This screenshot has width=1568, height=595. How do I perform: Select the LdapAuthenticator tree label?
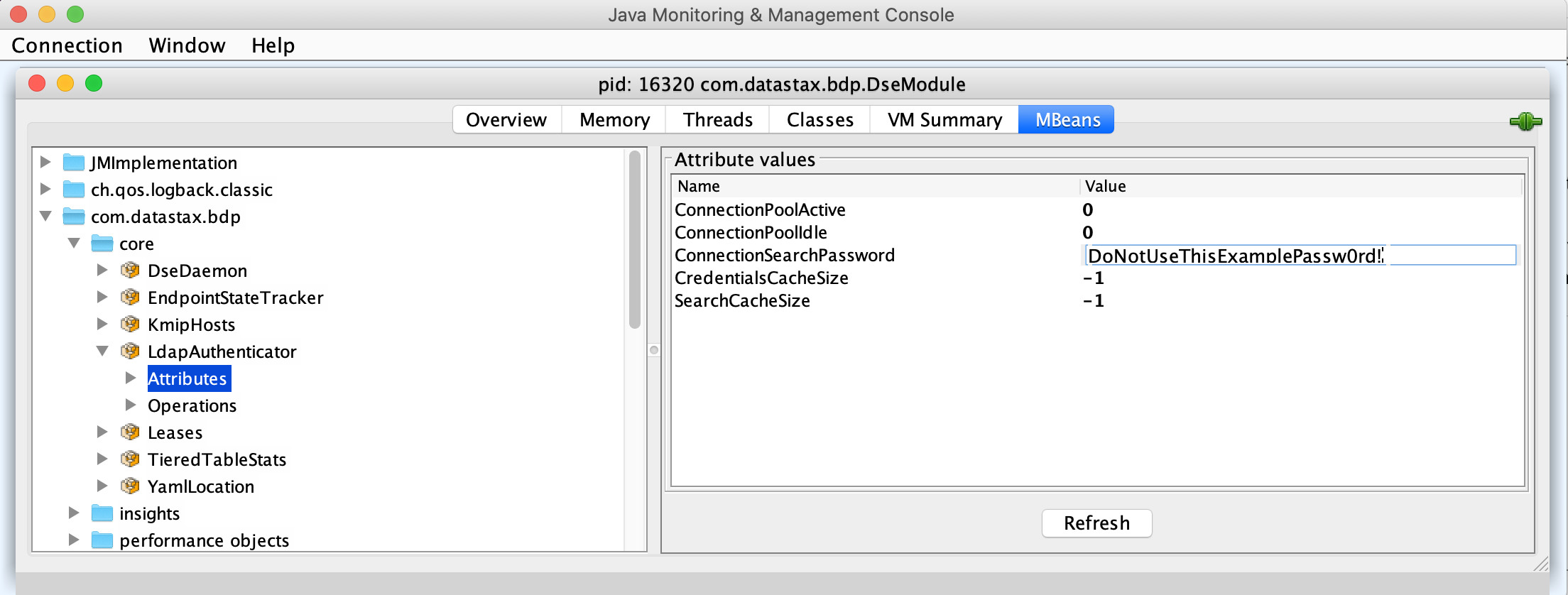point(222,351)
